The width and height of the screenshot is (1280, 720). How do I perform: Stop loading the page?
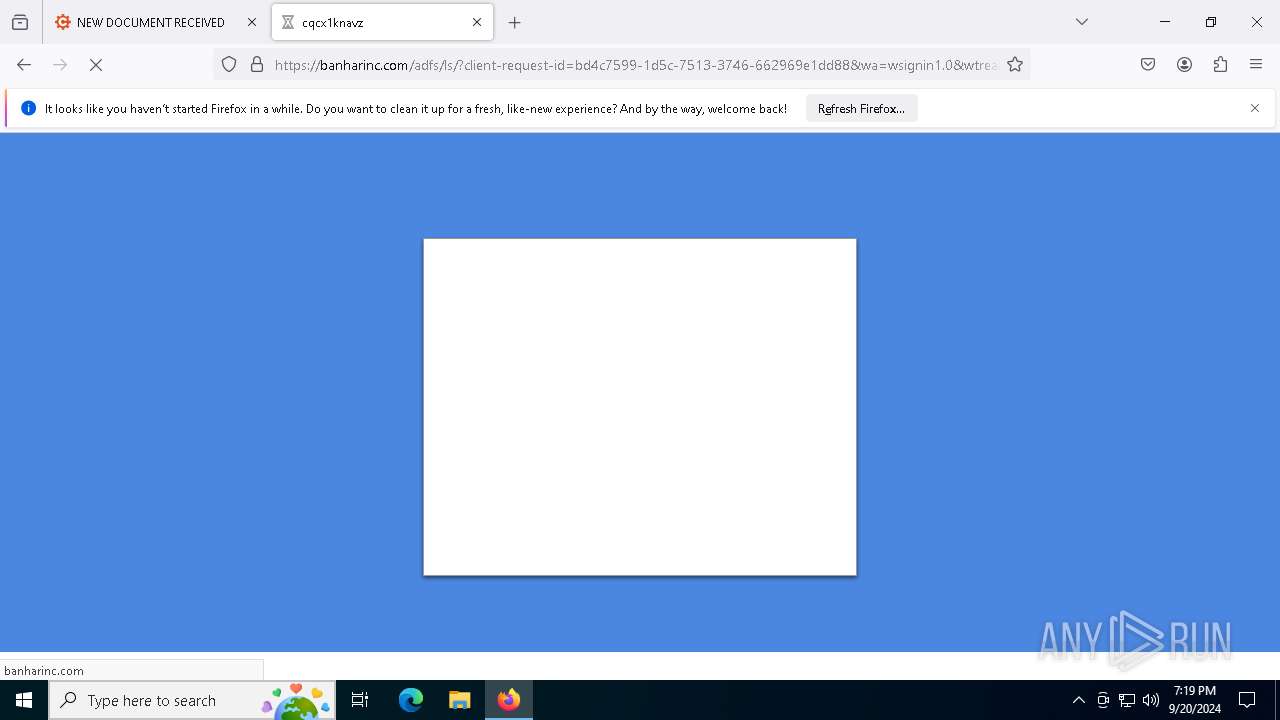click(96, 65)
